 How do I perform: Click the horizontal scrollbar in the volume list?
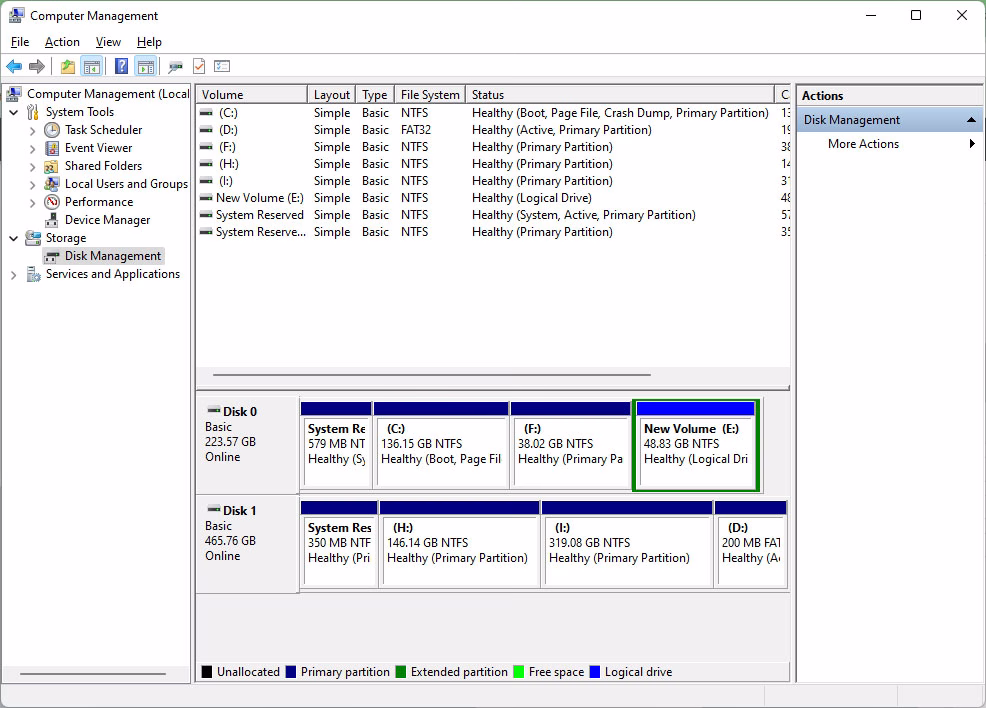click(x=431, y=375)
